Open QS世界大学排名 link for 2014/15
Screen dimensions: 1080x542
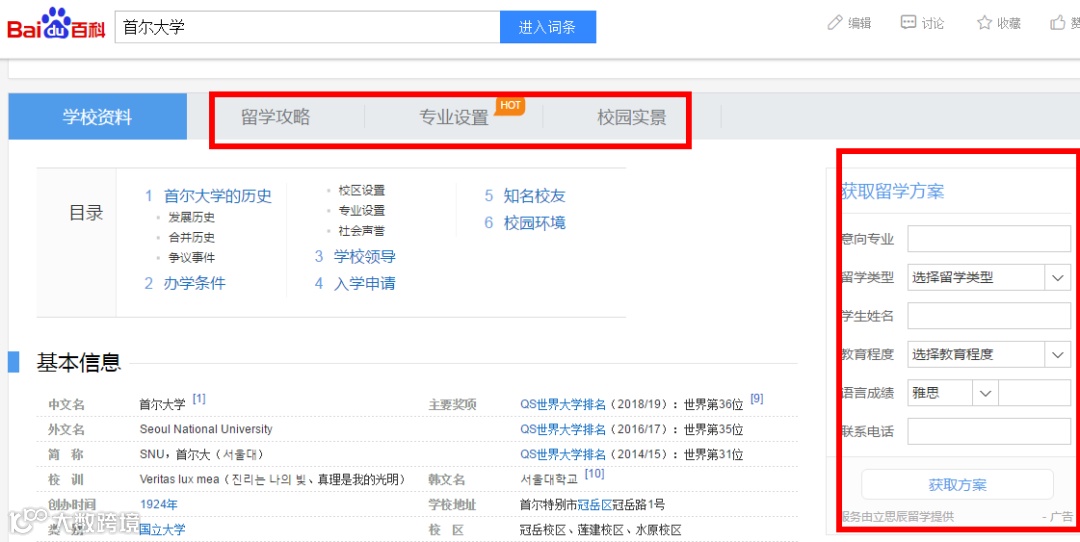click(563, 455)
